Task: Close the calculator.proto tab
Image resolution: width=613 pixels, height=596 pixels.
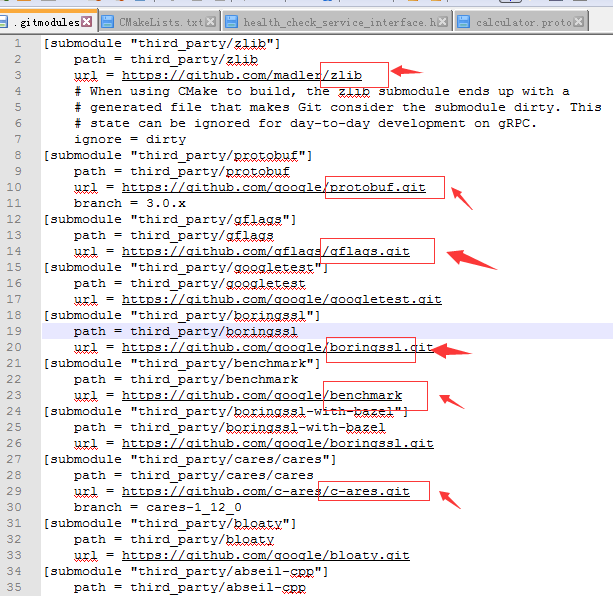Action: pyautogui.click(x=579, y=21)
